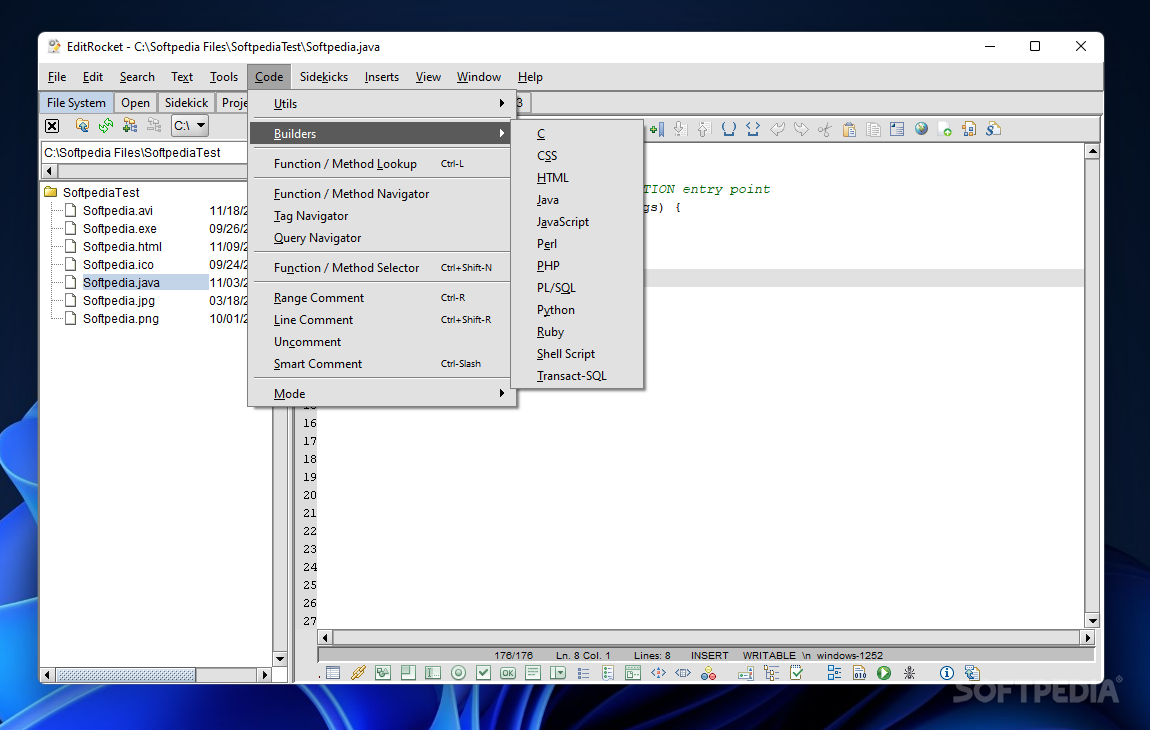
Task: Open the Shell Script builder
Action: click(x=577, y=354)
